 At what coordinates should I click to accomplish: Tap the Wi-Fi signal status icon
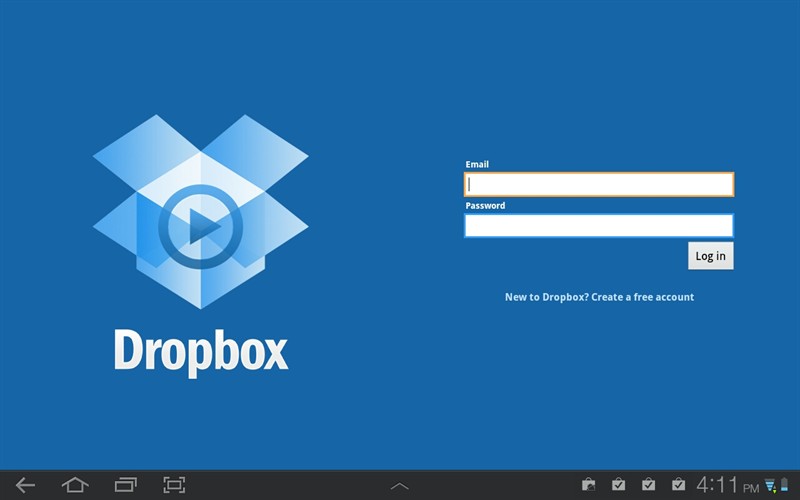click(x=770, y=486)
